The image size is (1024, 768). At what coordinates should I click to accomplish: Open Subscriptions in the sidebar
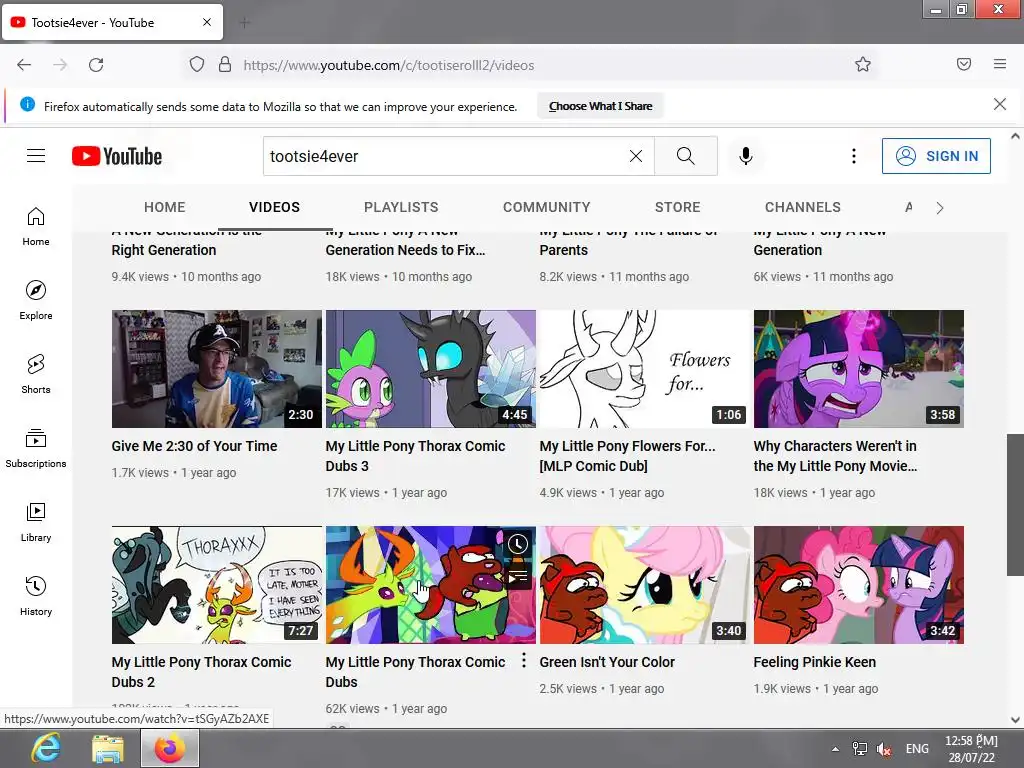[36, 448]
